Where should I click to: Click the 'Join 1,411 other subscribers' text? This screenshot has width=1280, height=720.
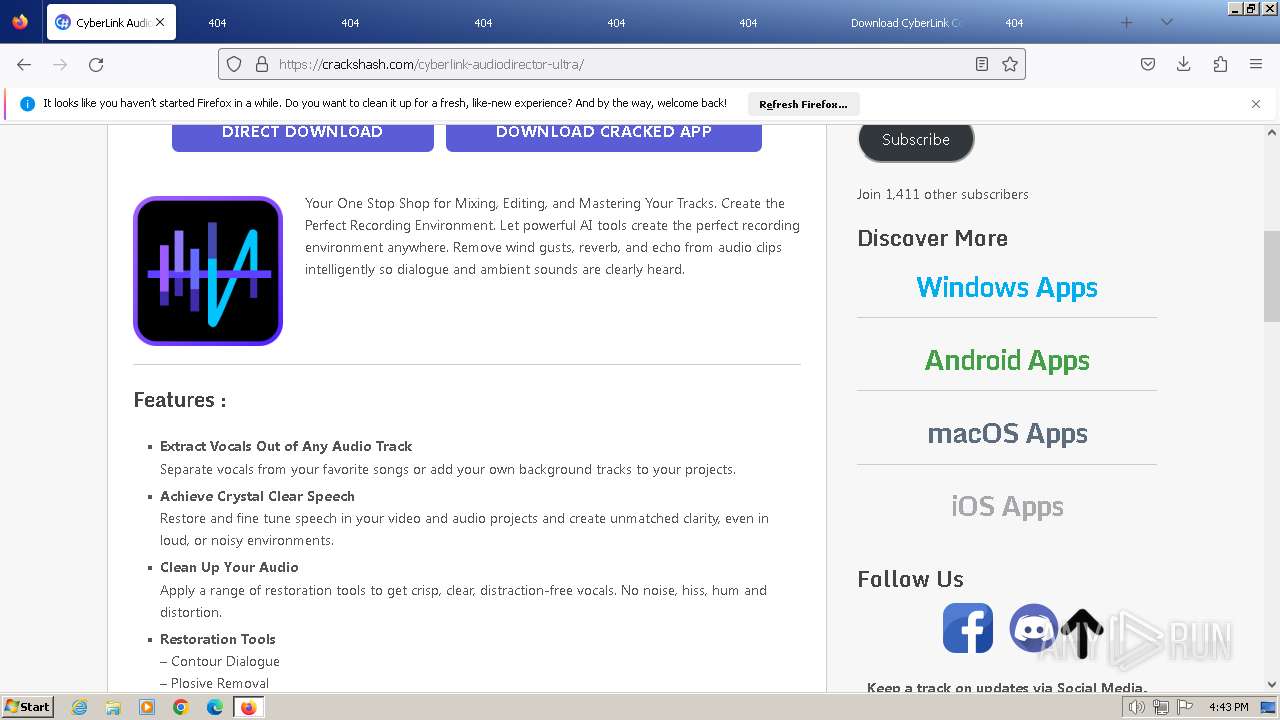point(943,194)
